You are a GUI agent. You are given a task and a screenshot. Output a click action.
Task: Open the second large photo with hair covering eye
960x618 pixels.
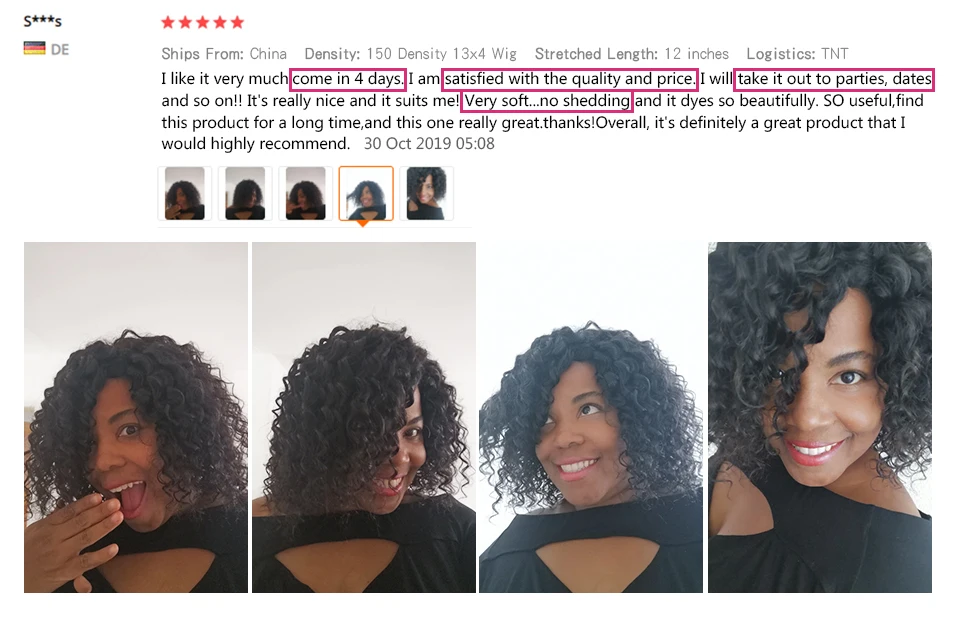coord(364,417)
